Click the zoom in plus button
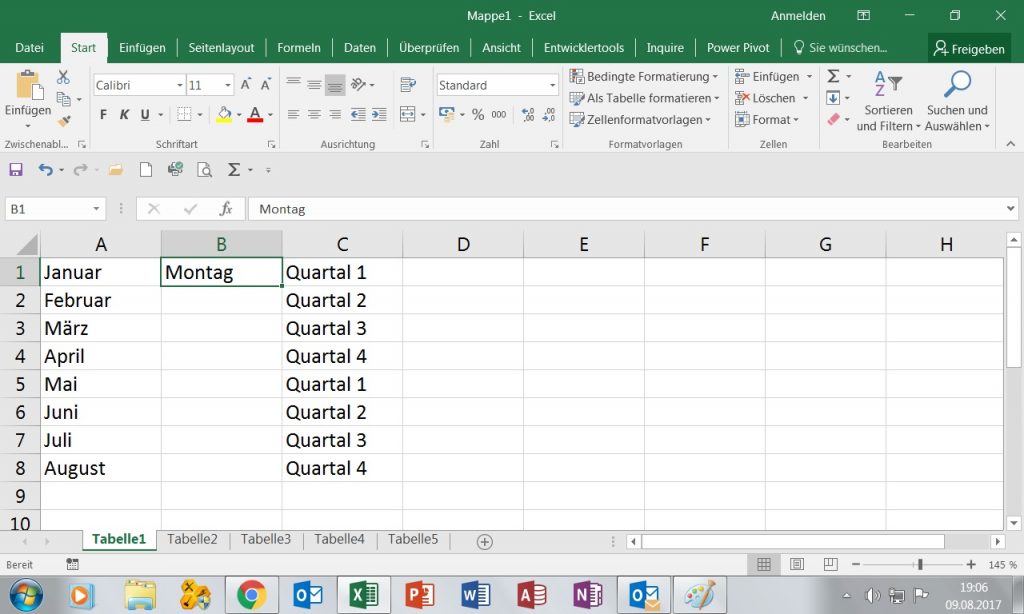Viewport: 1024px width, 614px height. 971,564
